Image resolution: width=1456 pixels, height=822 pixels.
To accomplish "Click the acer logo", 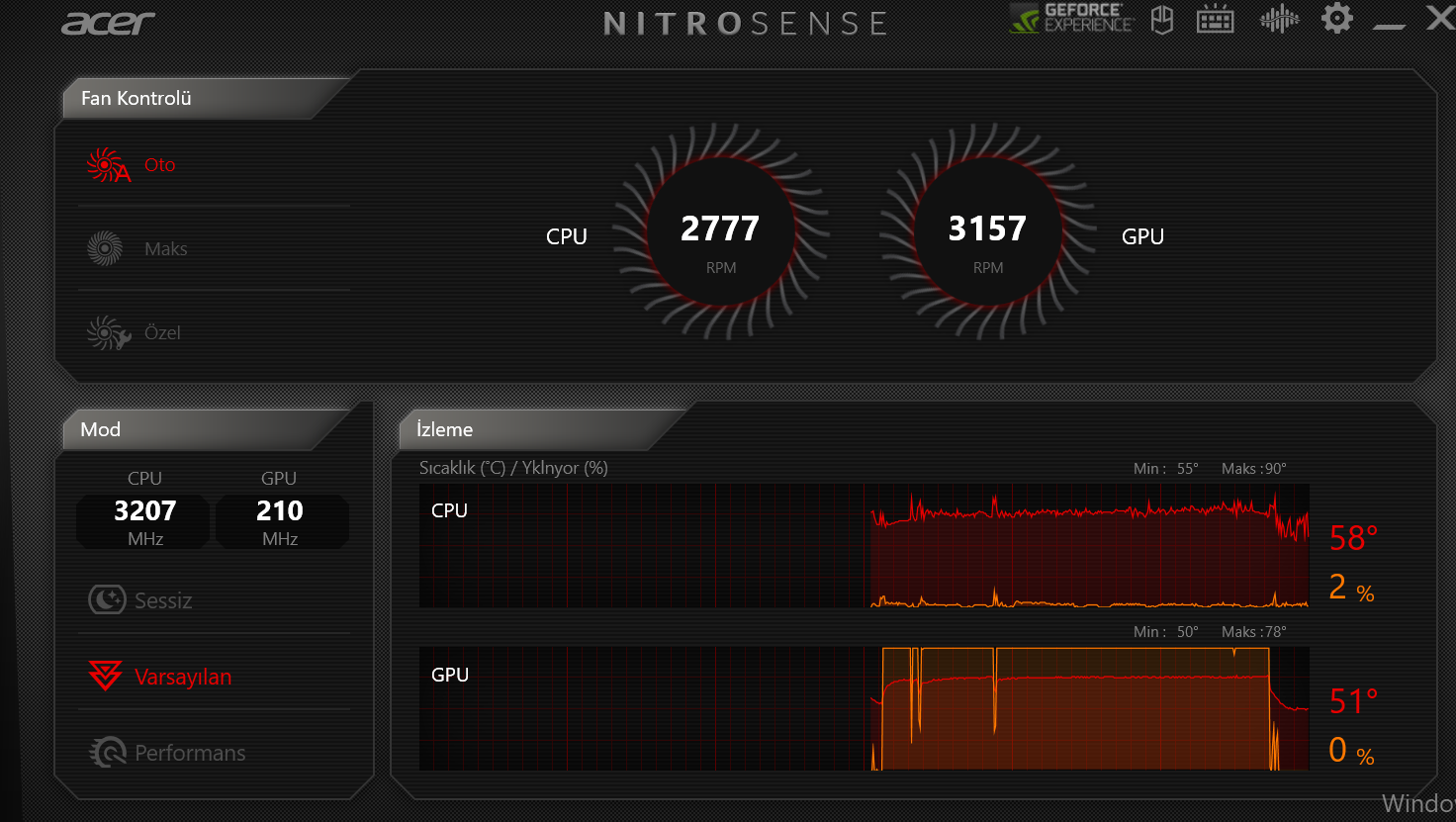I will [109, 23].
